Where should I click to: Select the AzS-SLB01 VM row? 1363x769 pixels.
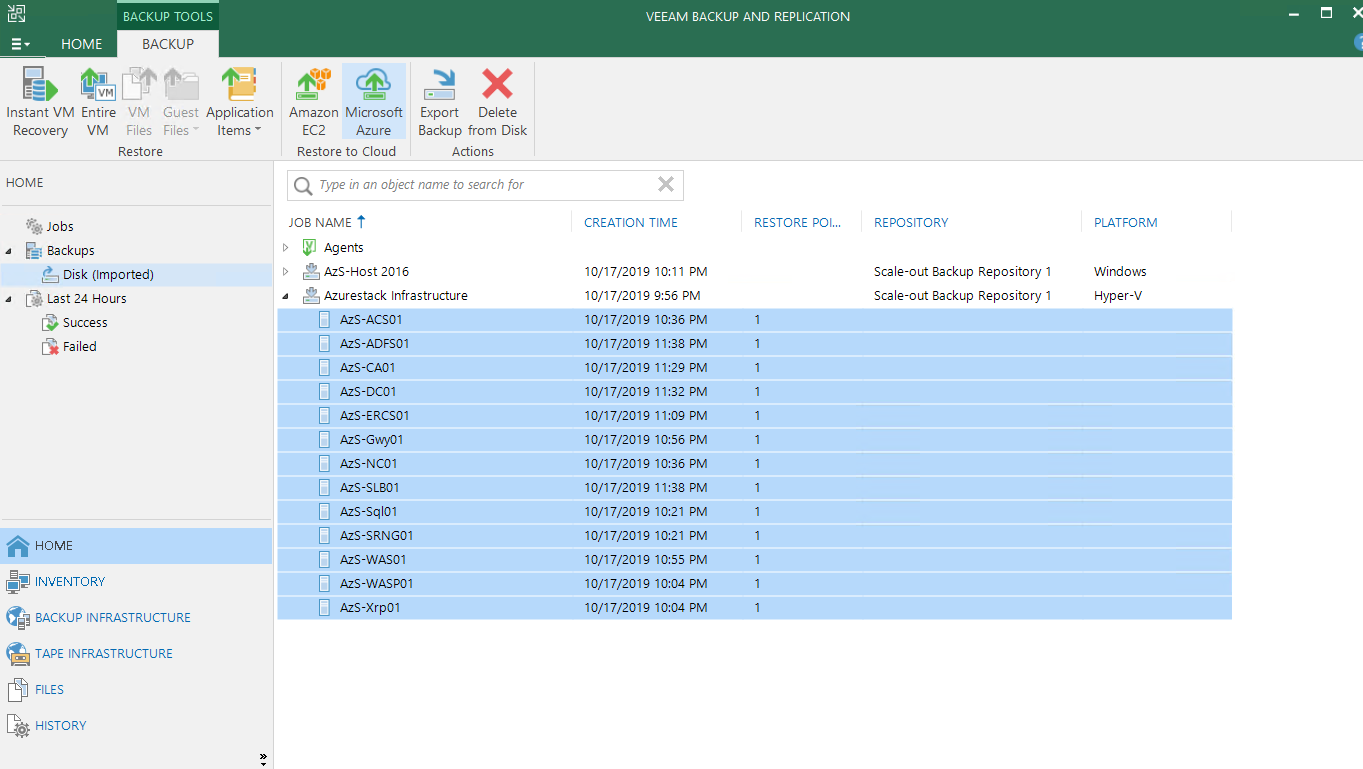point(755,488)
